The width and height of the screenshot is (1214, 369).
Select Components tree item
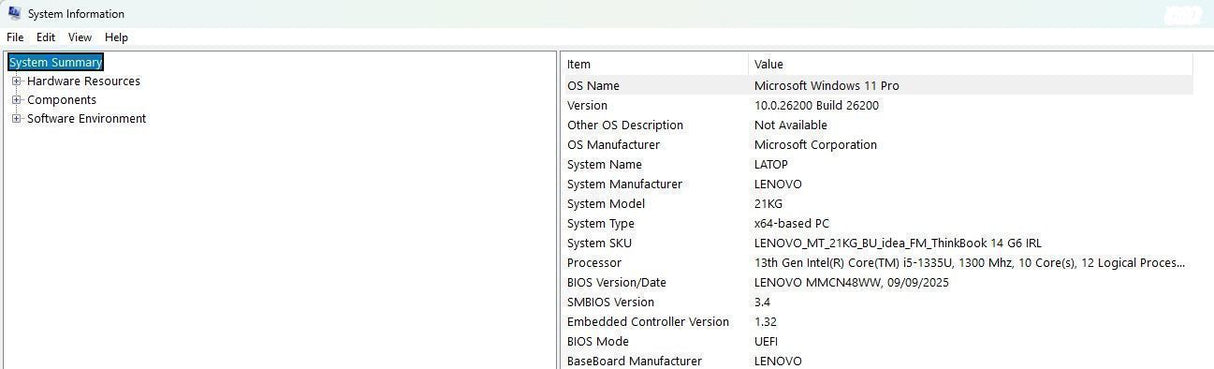click(62, 100)
